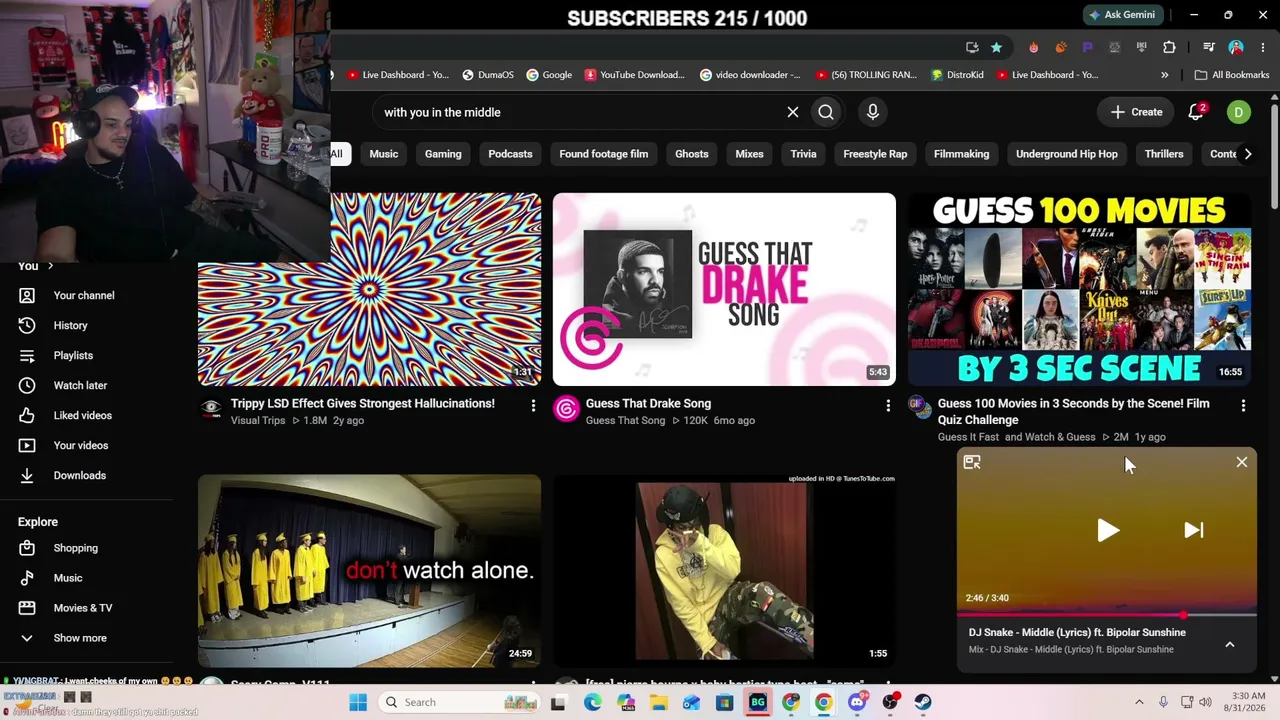
Task: Click the install app icon in address bar
Action: (x=972, y=47)
